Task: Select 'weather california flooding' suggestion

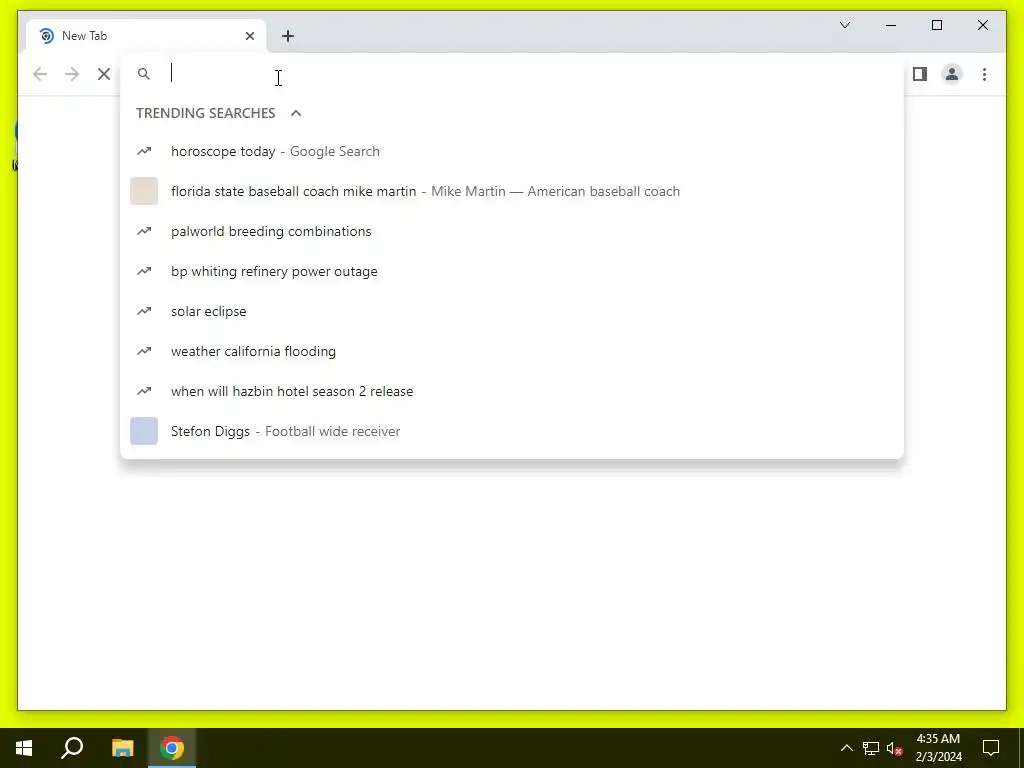Action: pyautogui.click(x=512, y=351)
